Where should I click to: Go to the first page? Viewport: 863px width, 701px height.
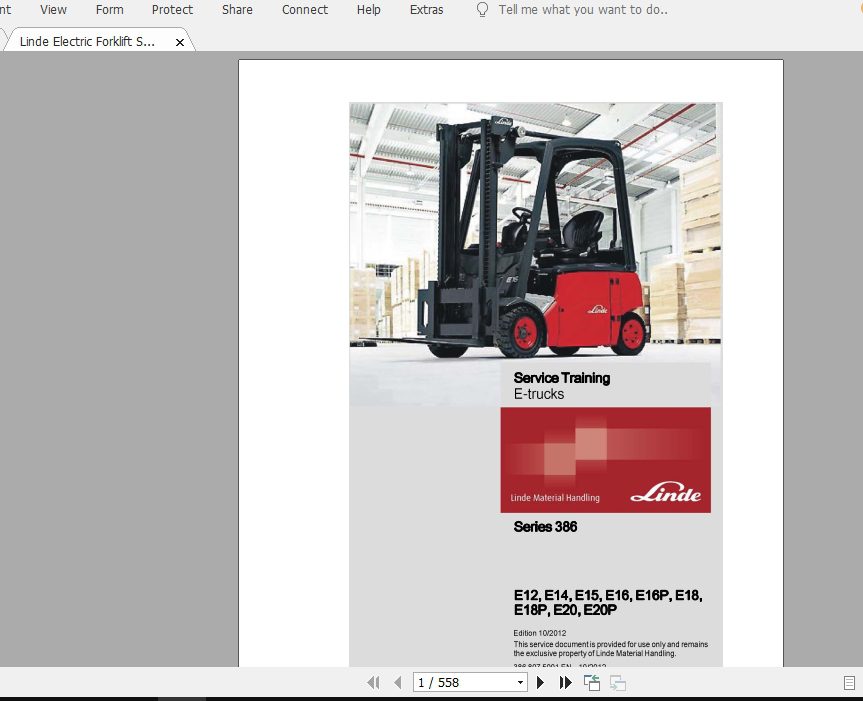[373, 683]
